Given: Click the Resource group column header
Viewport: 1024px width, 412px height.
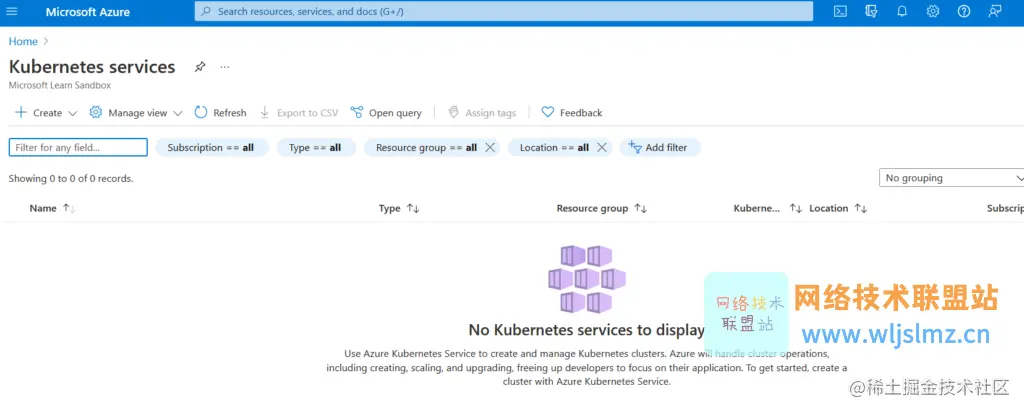Looking at the screenshot, I should 592,208.
